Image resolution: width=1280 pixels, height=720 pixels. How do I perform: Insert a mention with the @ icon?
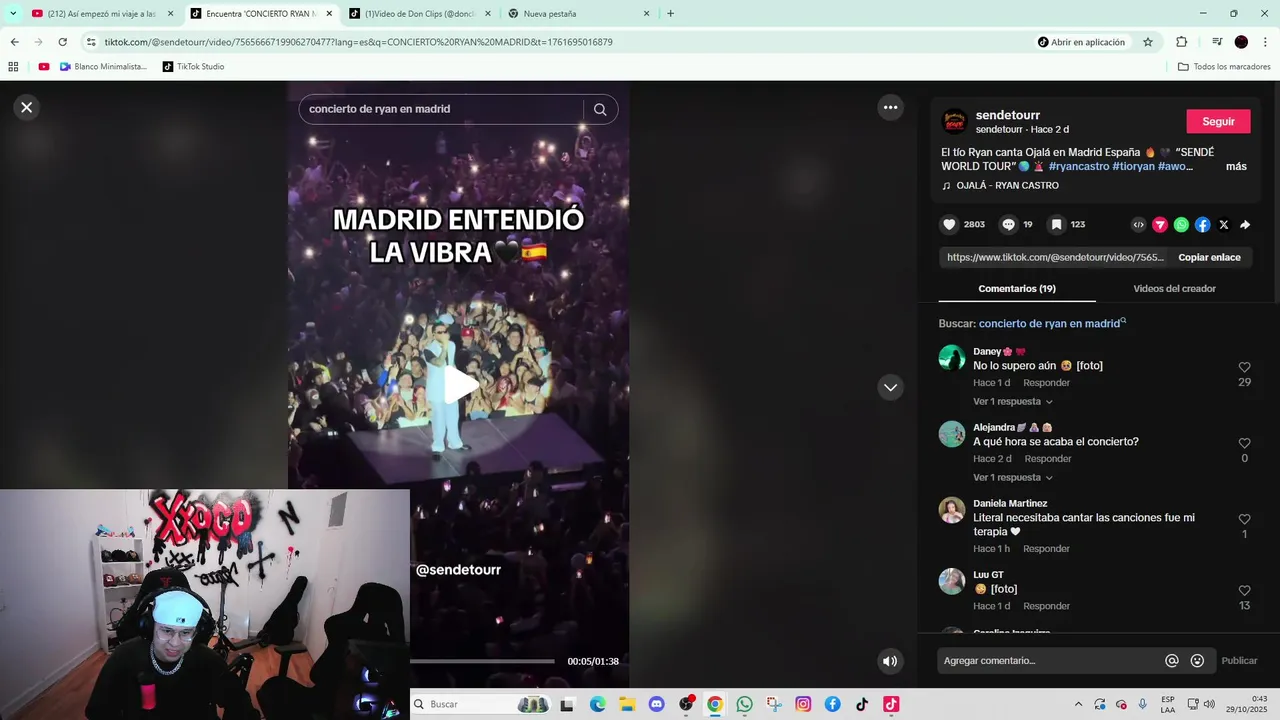1172,661
